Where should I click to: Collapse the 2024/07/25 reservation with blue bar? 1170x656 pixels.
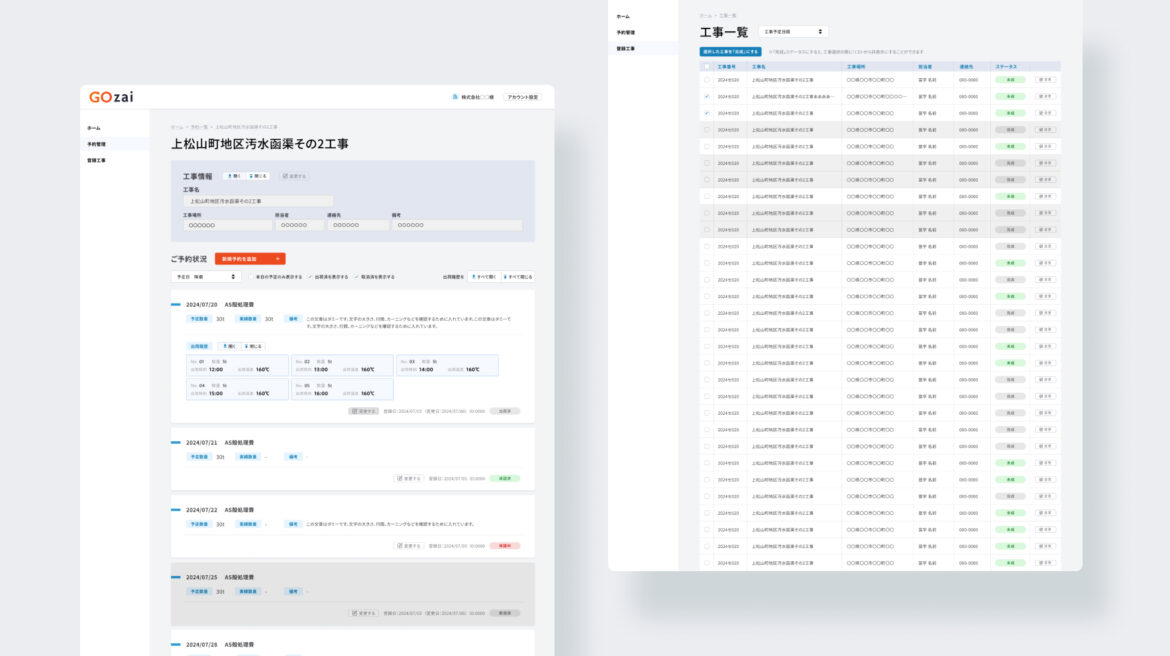tap(176, 577)
